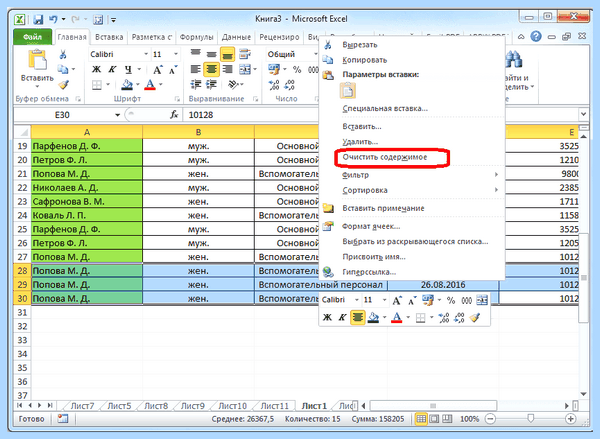600x439 pixels.
Task: Click the ribbon Wrap Text icon
Action: (x=245, y=54)
